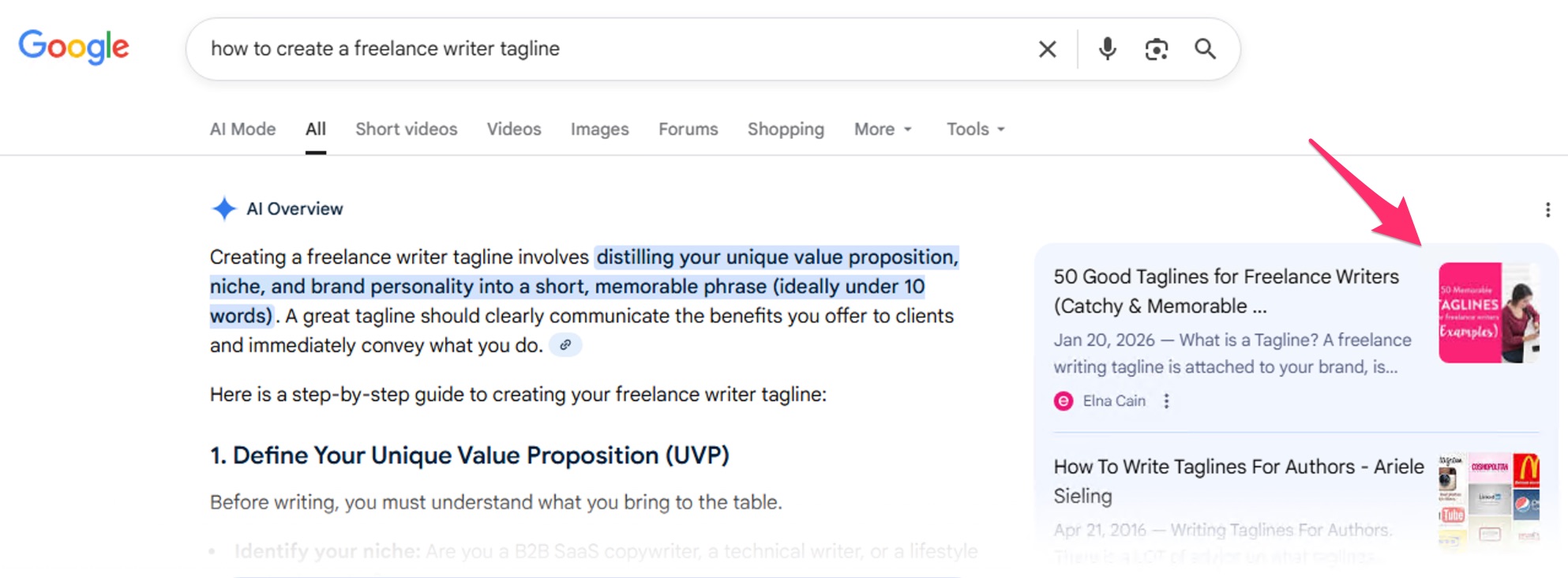Open the source link chip icon

click(565, 345)
